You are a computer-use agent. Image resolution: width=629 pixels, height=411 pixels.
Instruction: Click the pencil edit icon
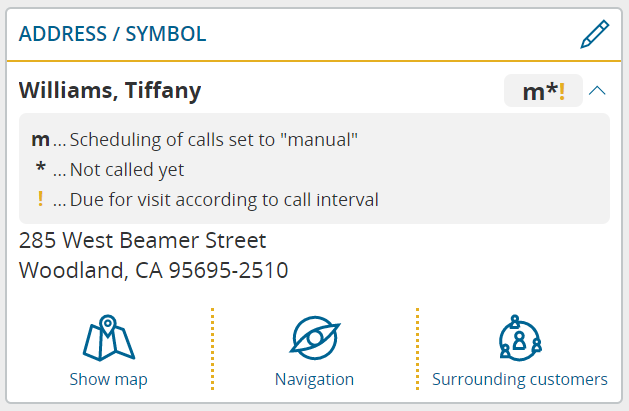tap(595, 34)
